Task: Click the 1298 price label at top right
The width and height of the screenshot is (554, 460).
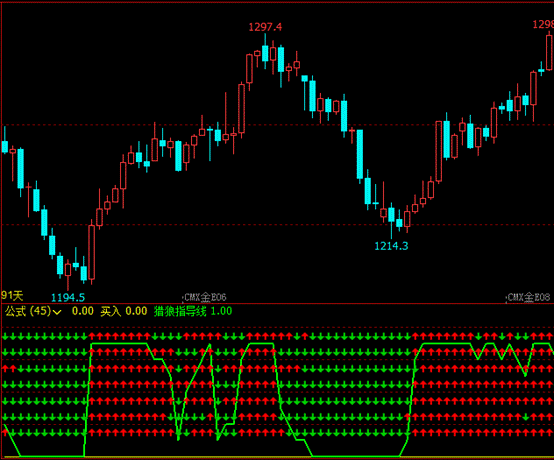Action: (x=543, y=24)
